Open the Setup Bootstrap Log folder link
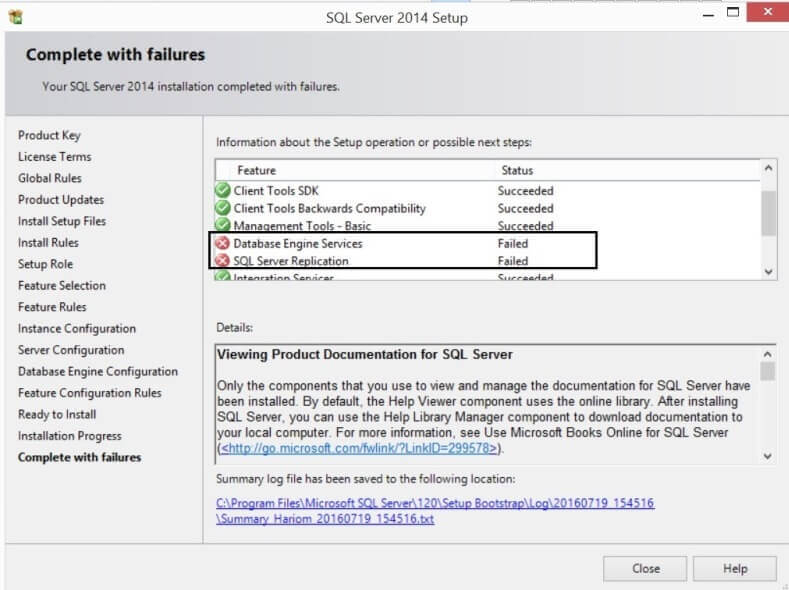 tap(435, 503)
